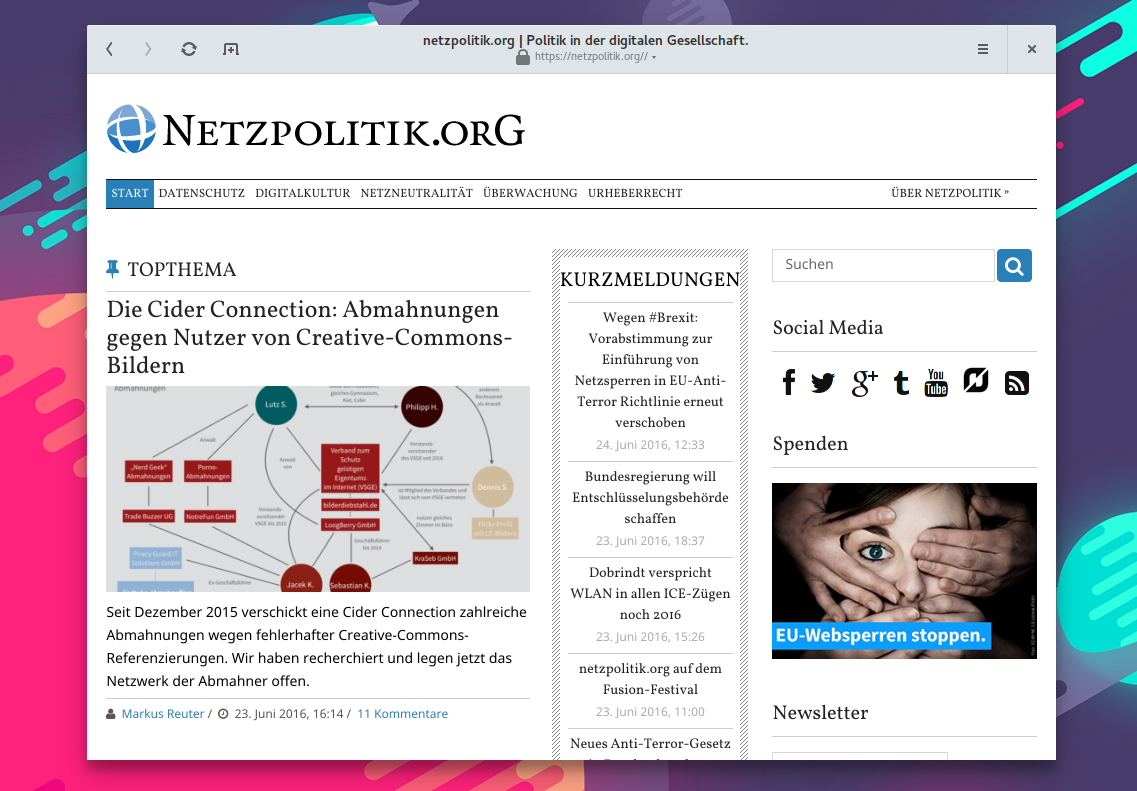1137x791 pixels.
Task: Open the URHEBERRECHT menu item
Action: pos(635,194)
